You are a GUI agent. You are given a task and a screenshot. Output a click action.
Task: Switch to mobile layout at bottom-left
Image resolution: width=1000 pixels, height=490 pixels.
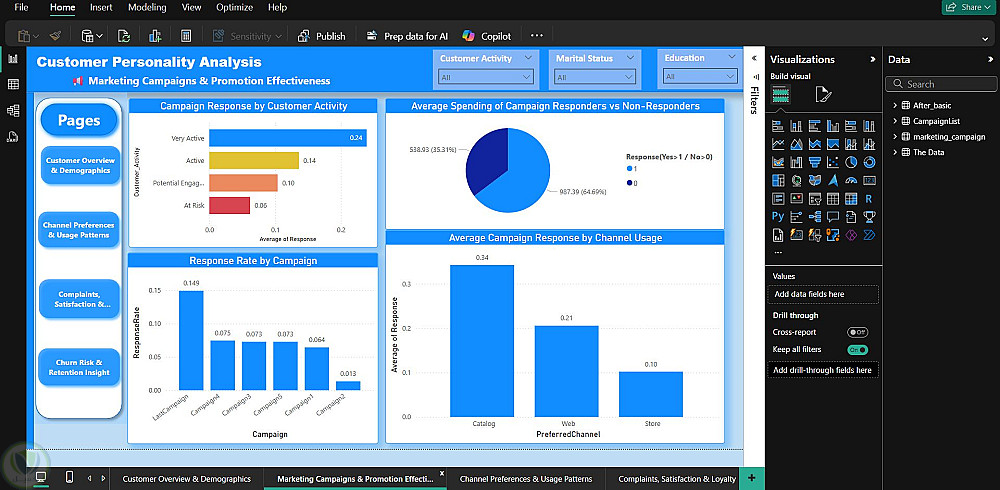coord(70,478)
